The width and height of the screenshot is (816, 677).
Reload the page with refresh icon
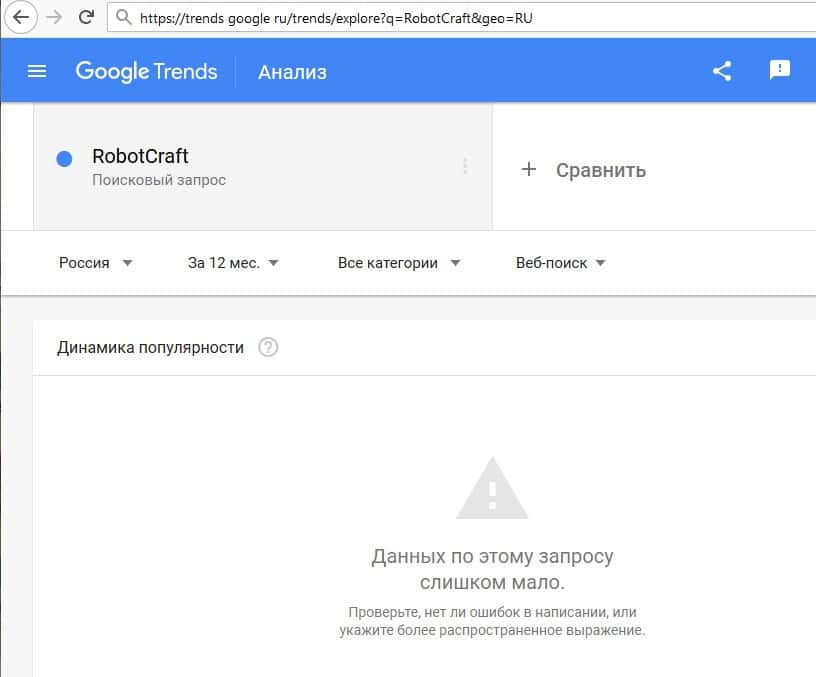coord(86,17)
